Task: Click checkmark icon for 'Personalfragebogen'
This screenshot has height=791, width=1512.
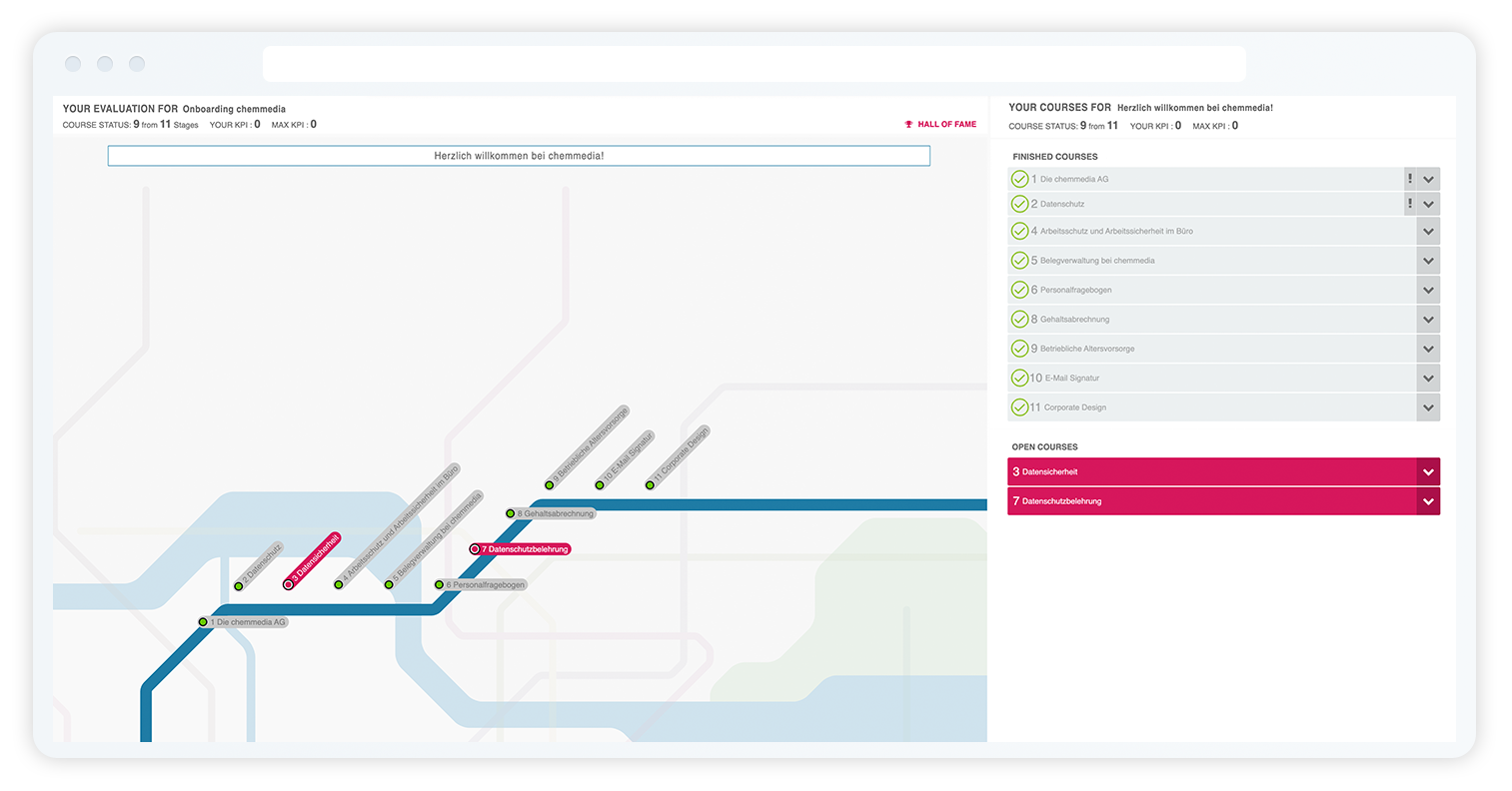Action: [x=1019, y=290]
